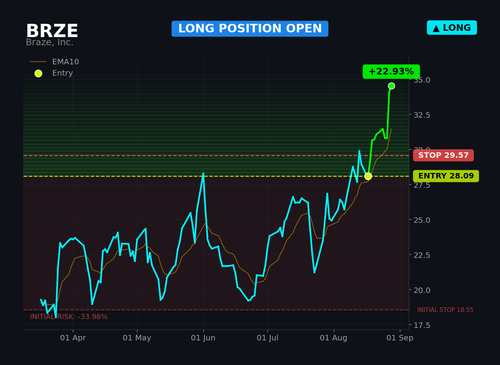This screenshot has height=365, width=500.
Task: Click the INITIAL STOP 18.55 label
Action: point(445,310)
